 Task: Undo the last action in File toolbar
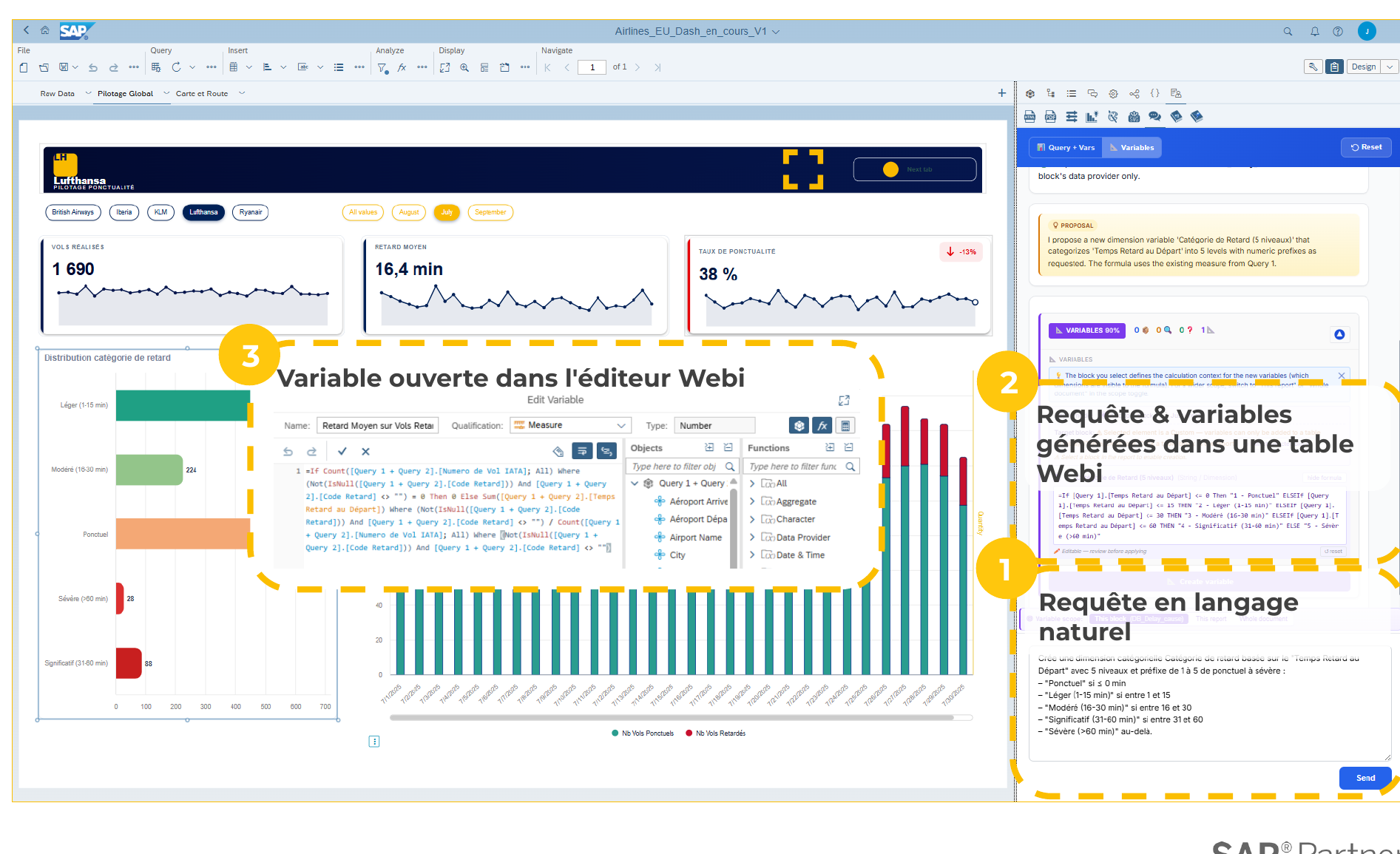pos(93,67)
